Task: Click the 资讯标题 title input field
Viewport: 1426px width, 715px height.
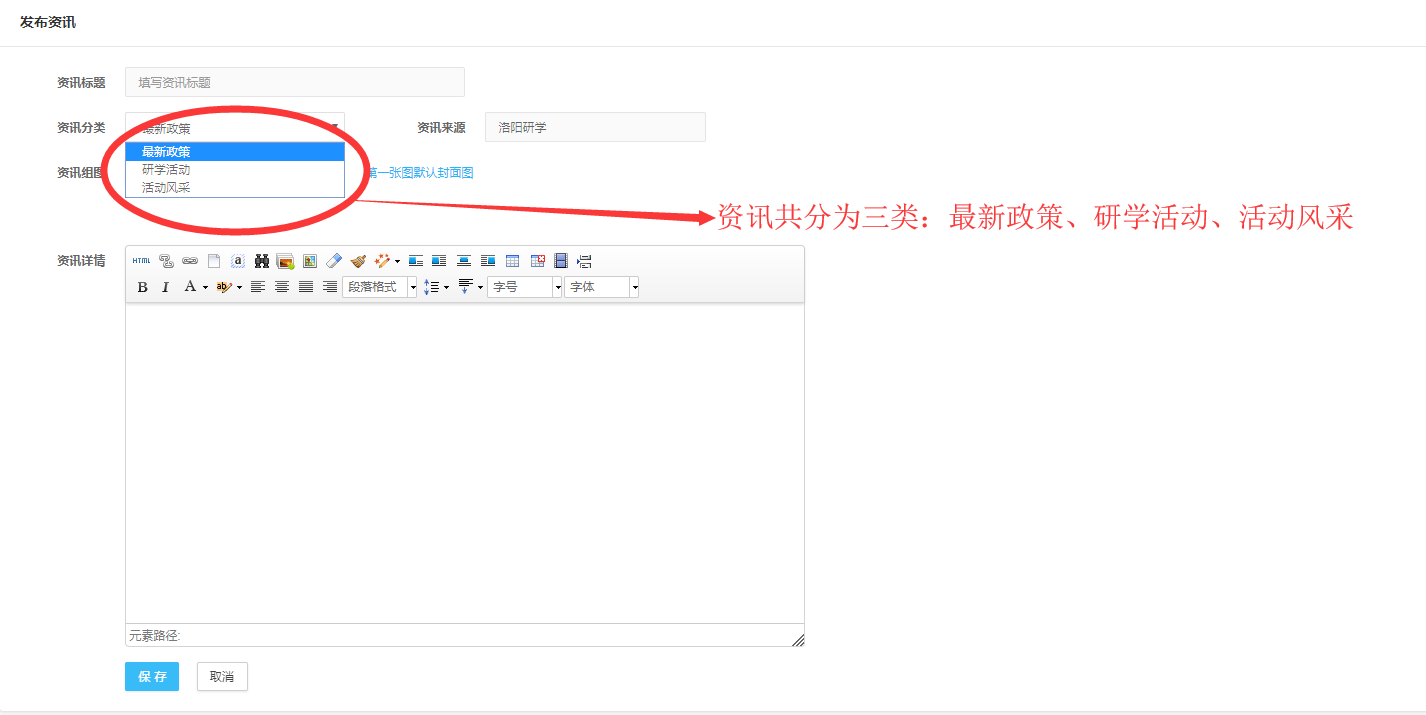Action: click(x=295, y=82)
